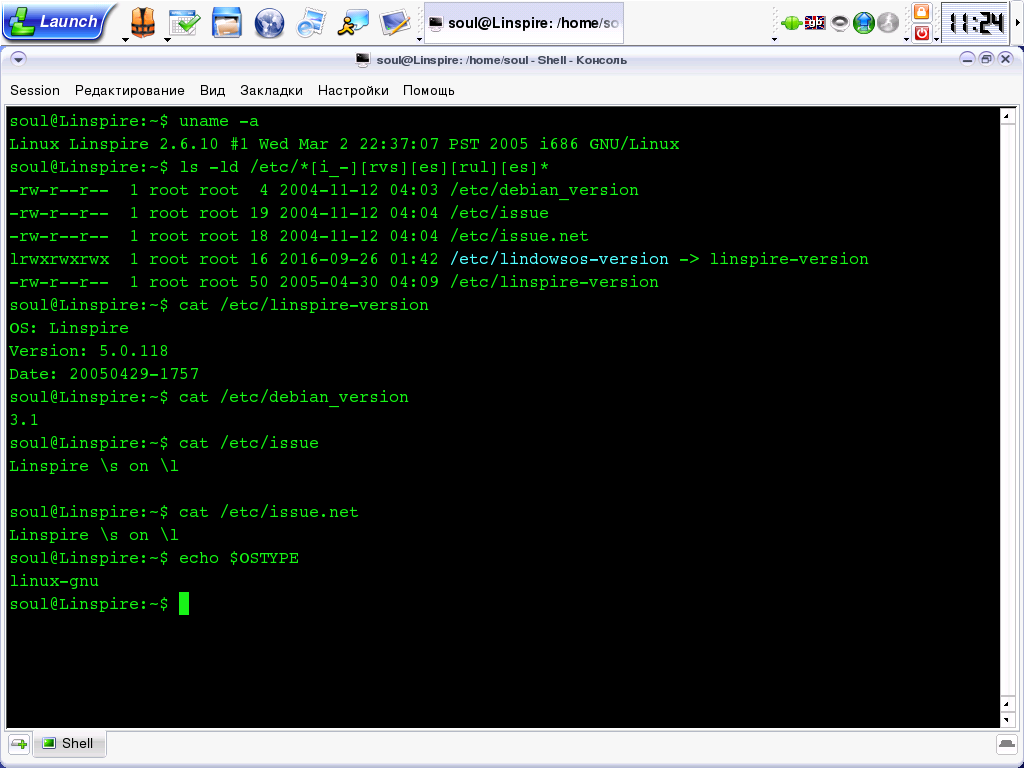
Task: Lock the screen with orange padlock icon
Action: [x=921, y=12]
